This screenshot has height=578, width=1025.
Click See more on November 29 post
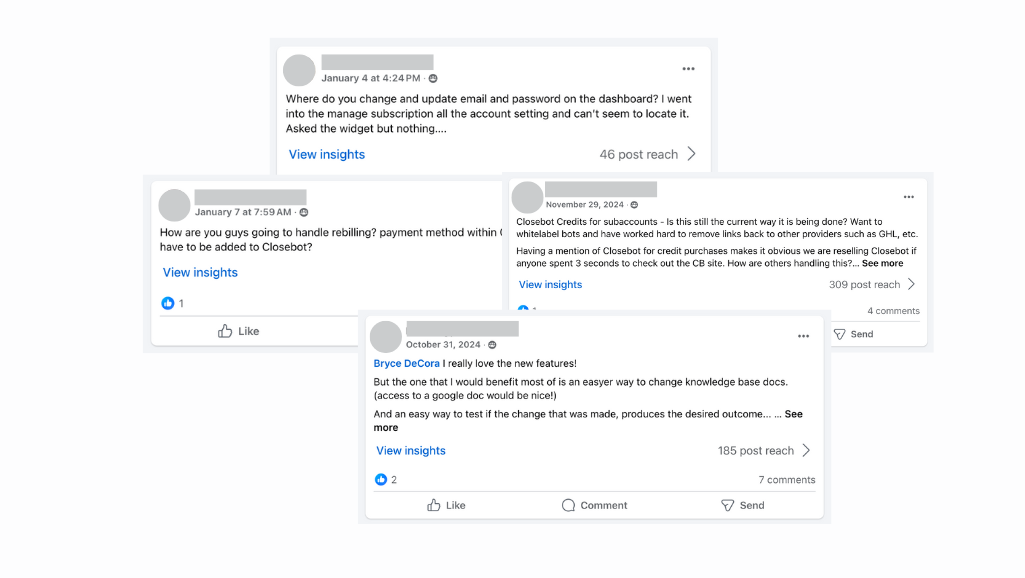882,264
